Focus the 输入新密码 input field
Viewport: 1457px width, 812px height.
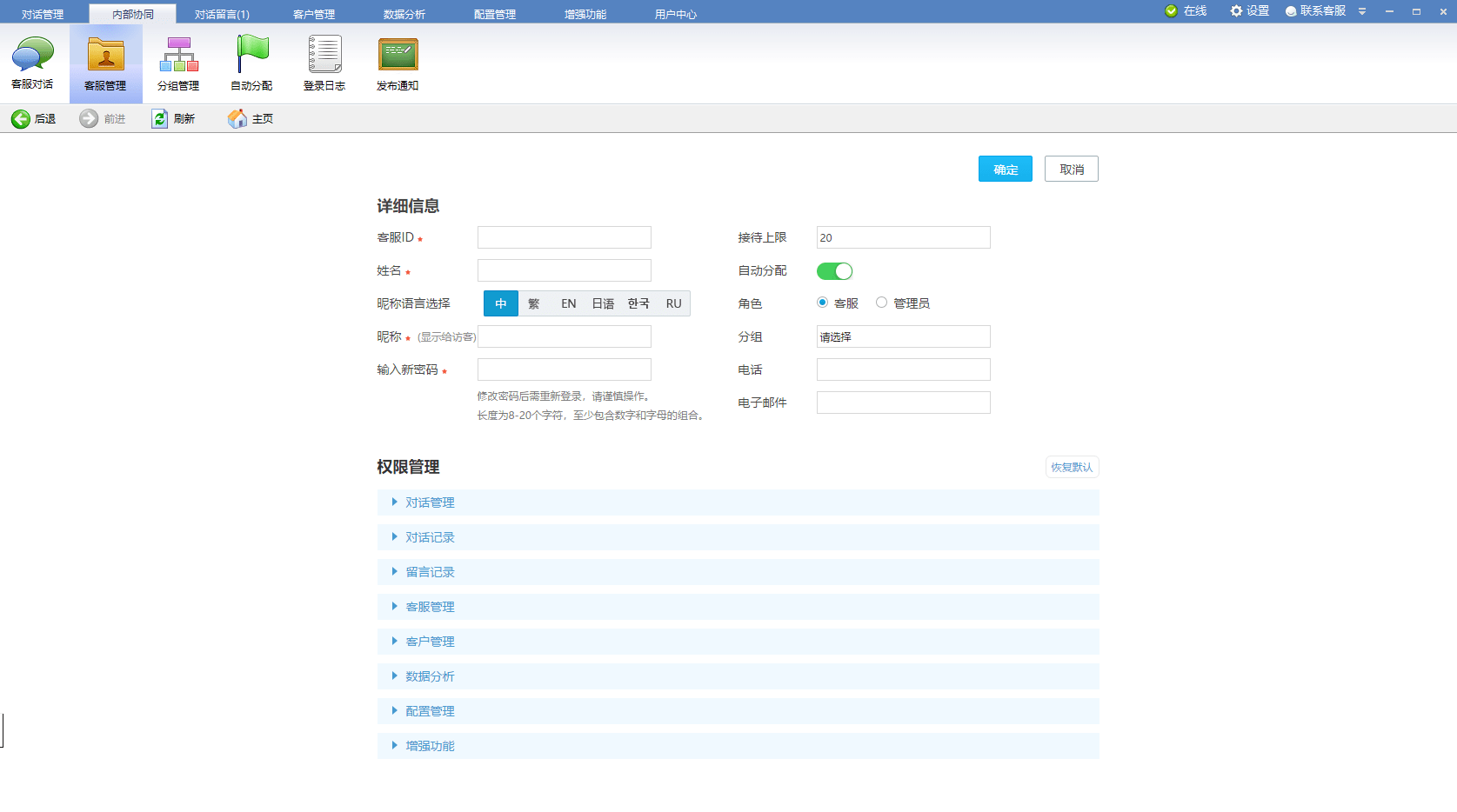coord(564,369)
